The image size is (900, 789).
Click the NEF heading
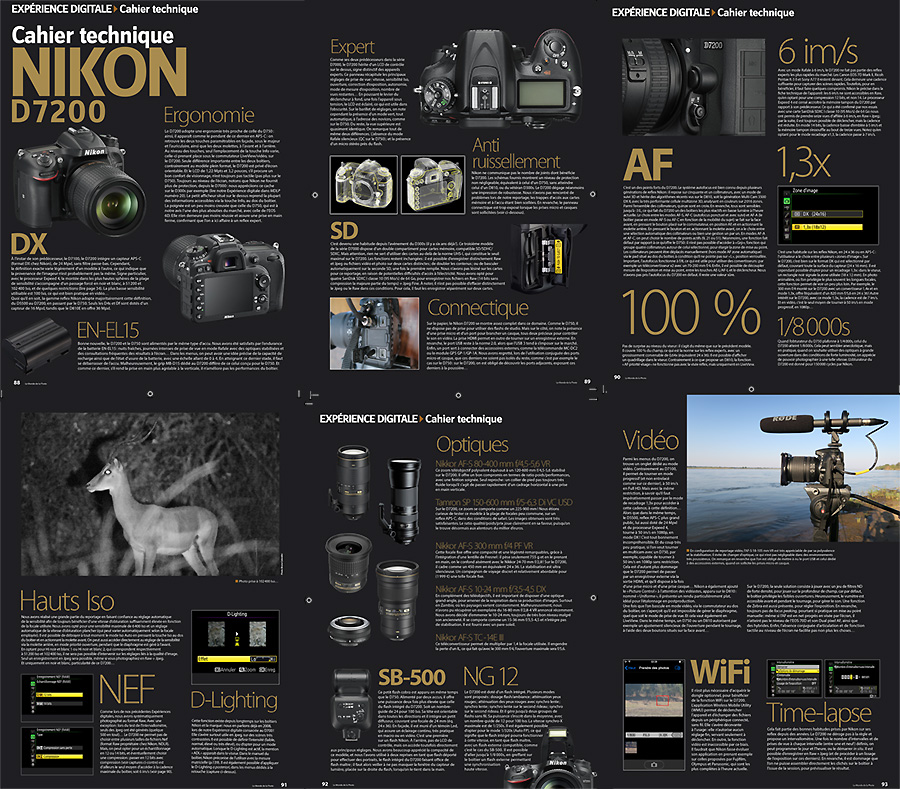[x=127, y=690]
